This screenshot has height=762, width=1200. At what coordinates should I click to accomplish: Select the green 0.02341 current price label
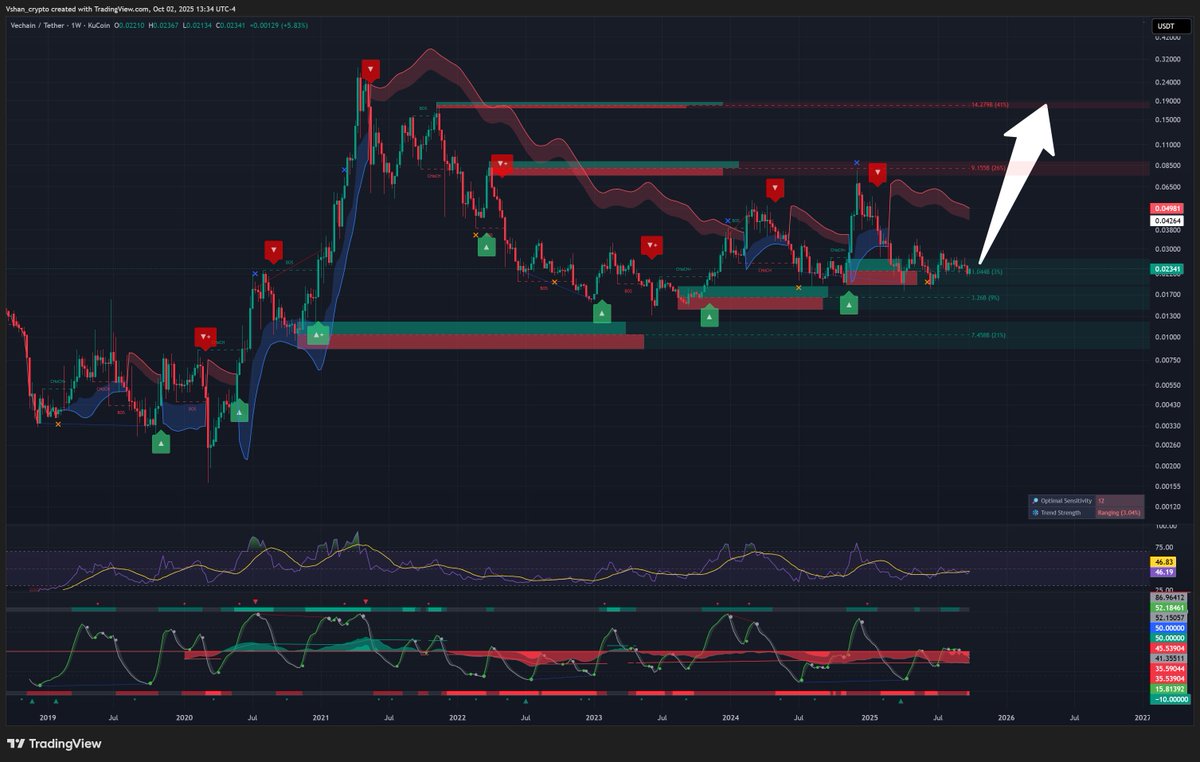(1167, 268)
